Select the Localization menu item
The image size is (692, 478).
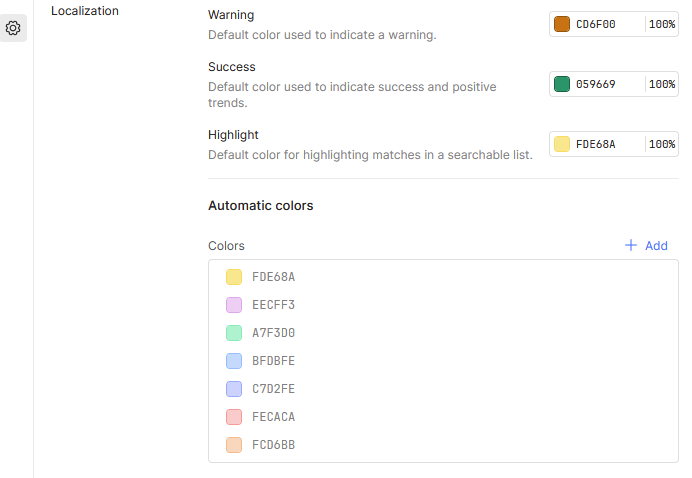(85, 11)
